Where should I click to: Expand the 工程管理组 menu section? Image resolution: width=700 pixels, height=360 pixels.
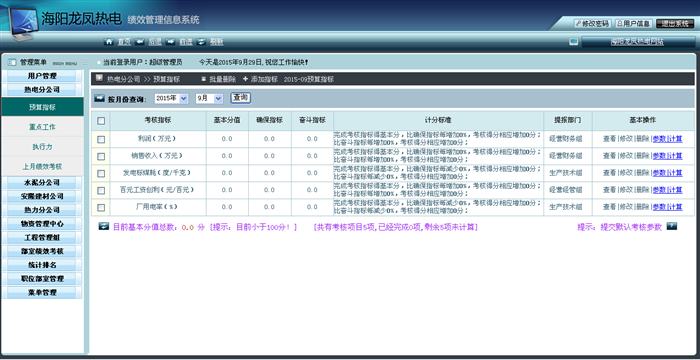point(42,238)
